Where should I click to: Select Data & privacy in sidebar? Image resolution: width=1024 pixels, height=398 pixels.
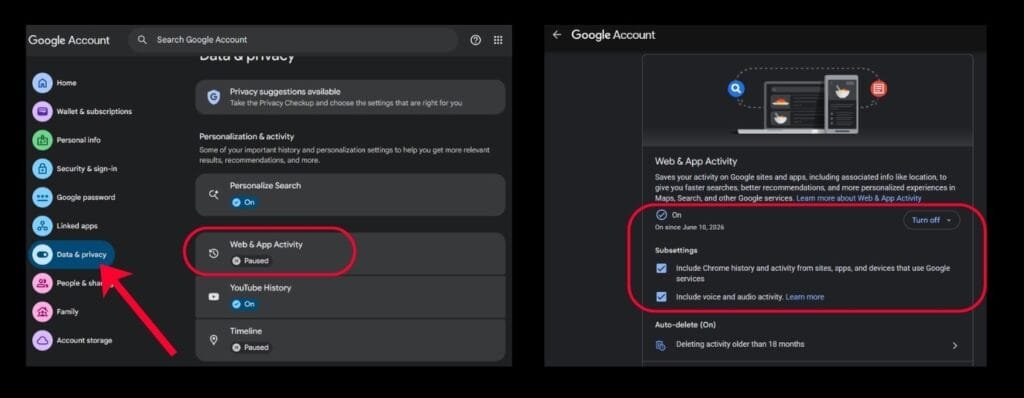(x=72, y=254)
